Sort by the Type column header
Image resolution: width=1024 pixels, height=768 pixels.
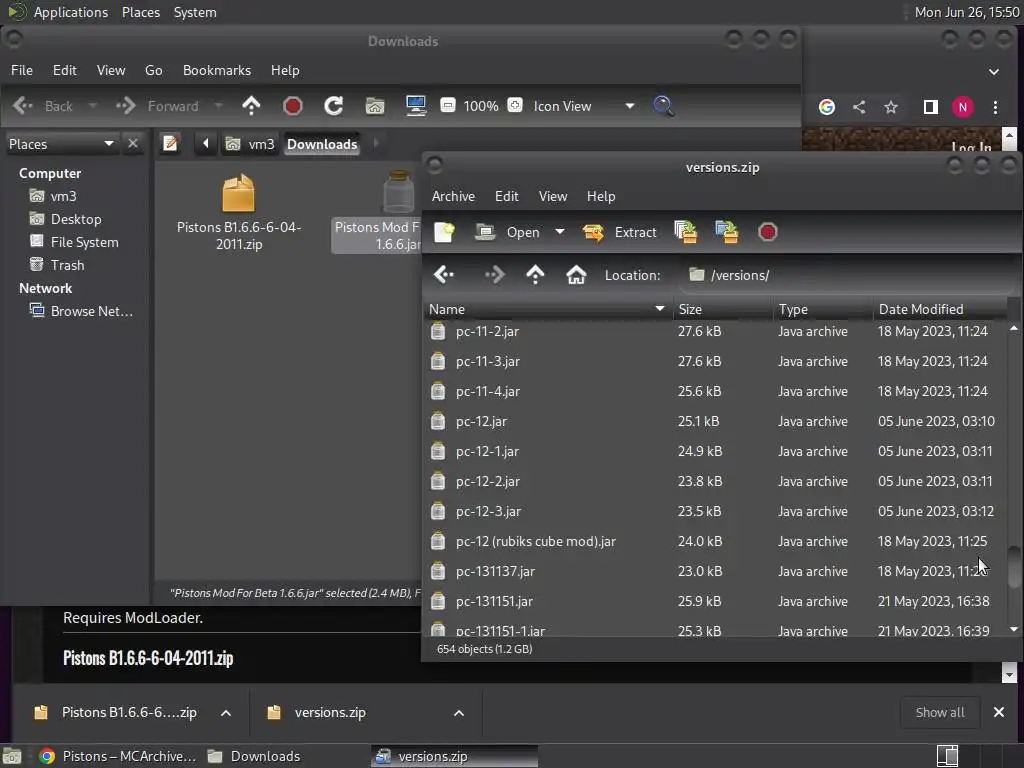[823, 309]
